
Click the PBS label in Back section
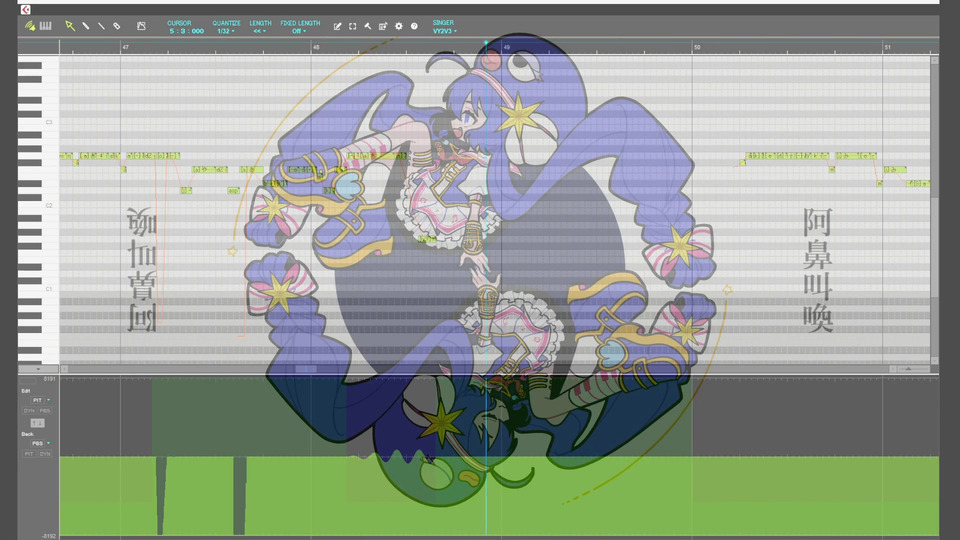coord(37,443)
